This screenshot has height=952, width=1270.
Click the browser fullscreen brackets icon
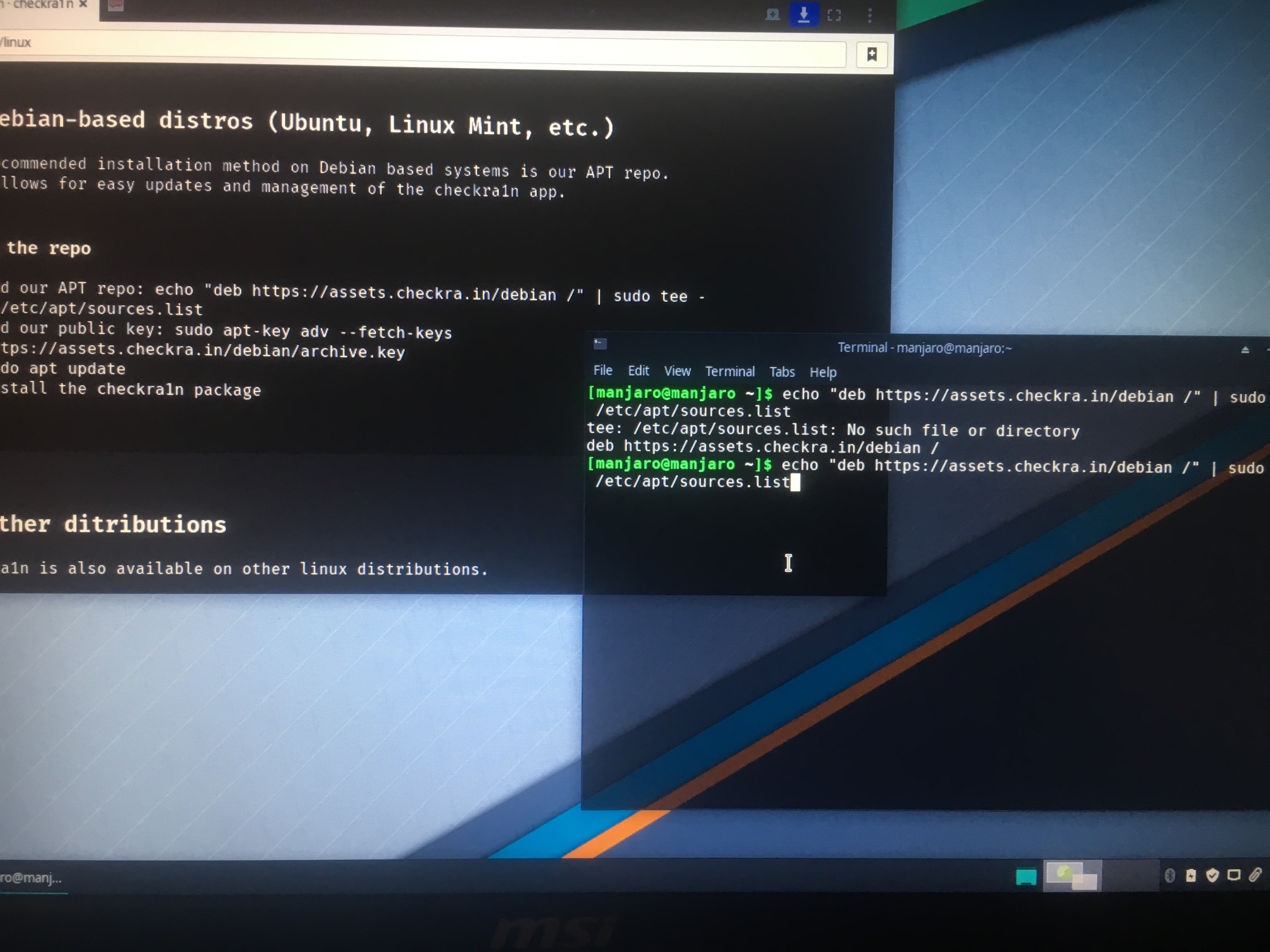(834, 15)
